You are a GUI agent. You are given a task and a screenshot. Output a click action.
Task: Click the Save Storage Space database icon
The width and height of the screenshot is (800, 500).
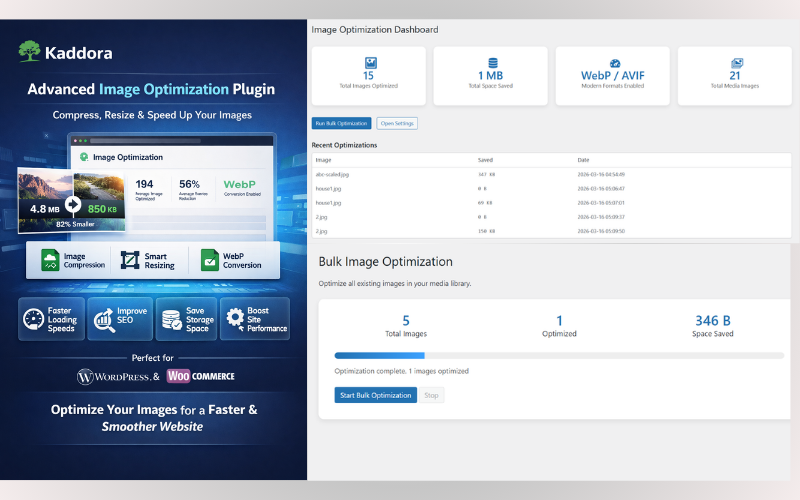click(171, 320)
